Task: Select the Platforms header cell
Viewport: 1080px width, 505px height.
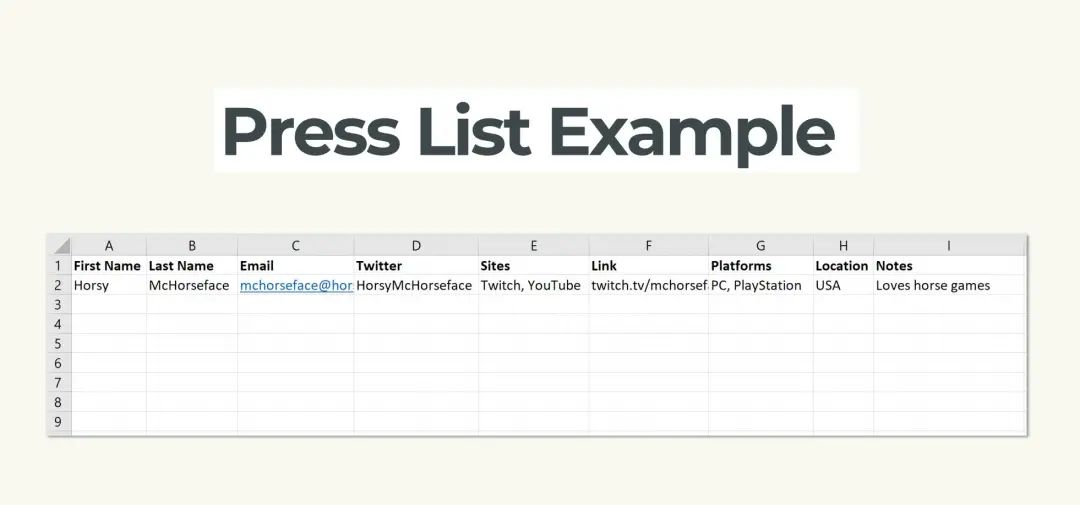Action: [760, 266]
